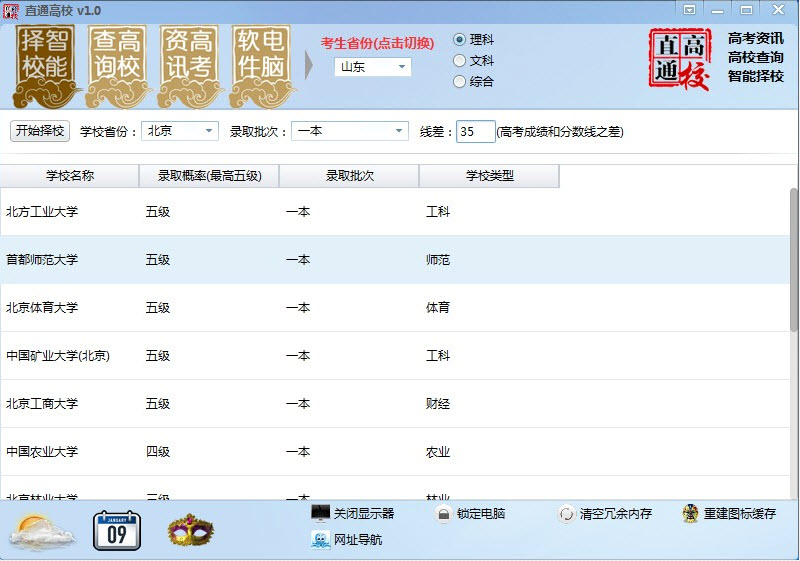Select the 理科 radio button
This screenshot has height=561, width=800.
(x=459, y=39)
